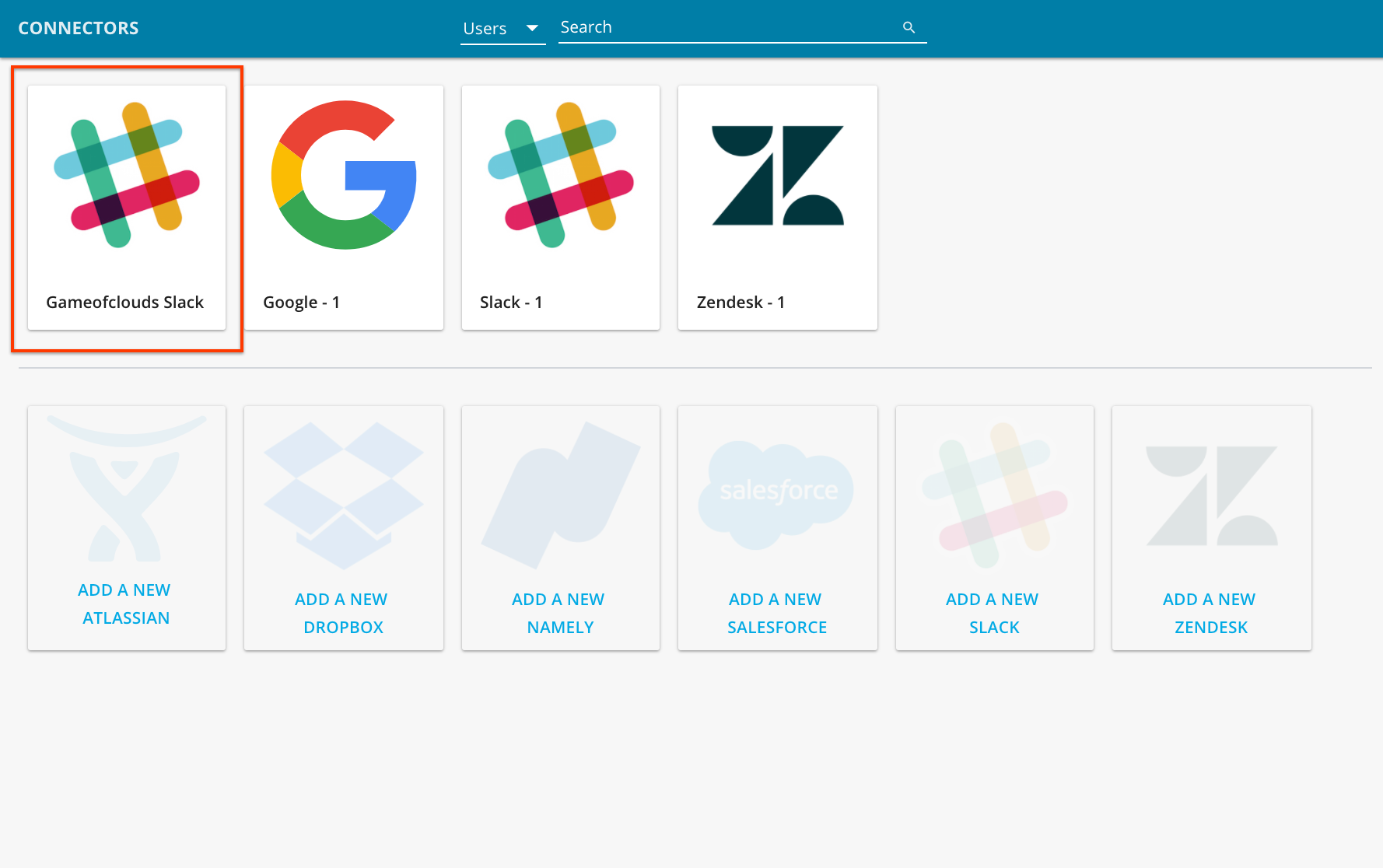This screenshot has height=868, width=1383.
Task: Click the faded Namely logo
Action: [x=561, y=495]
